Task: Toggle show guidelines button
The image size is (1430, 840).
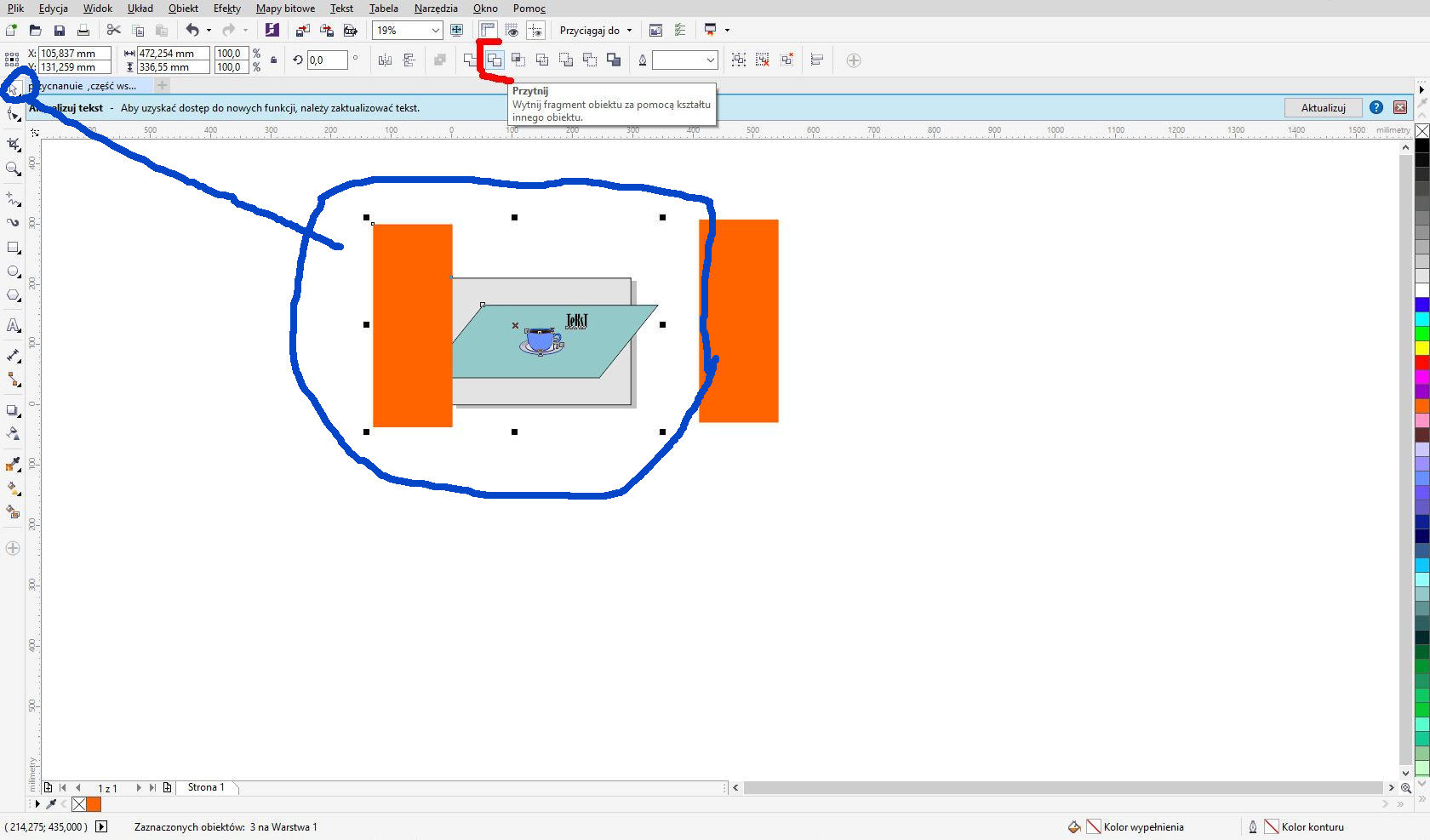Action: click(x=535, y=31)
